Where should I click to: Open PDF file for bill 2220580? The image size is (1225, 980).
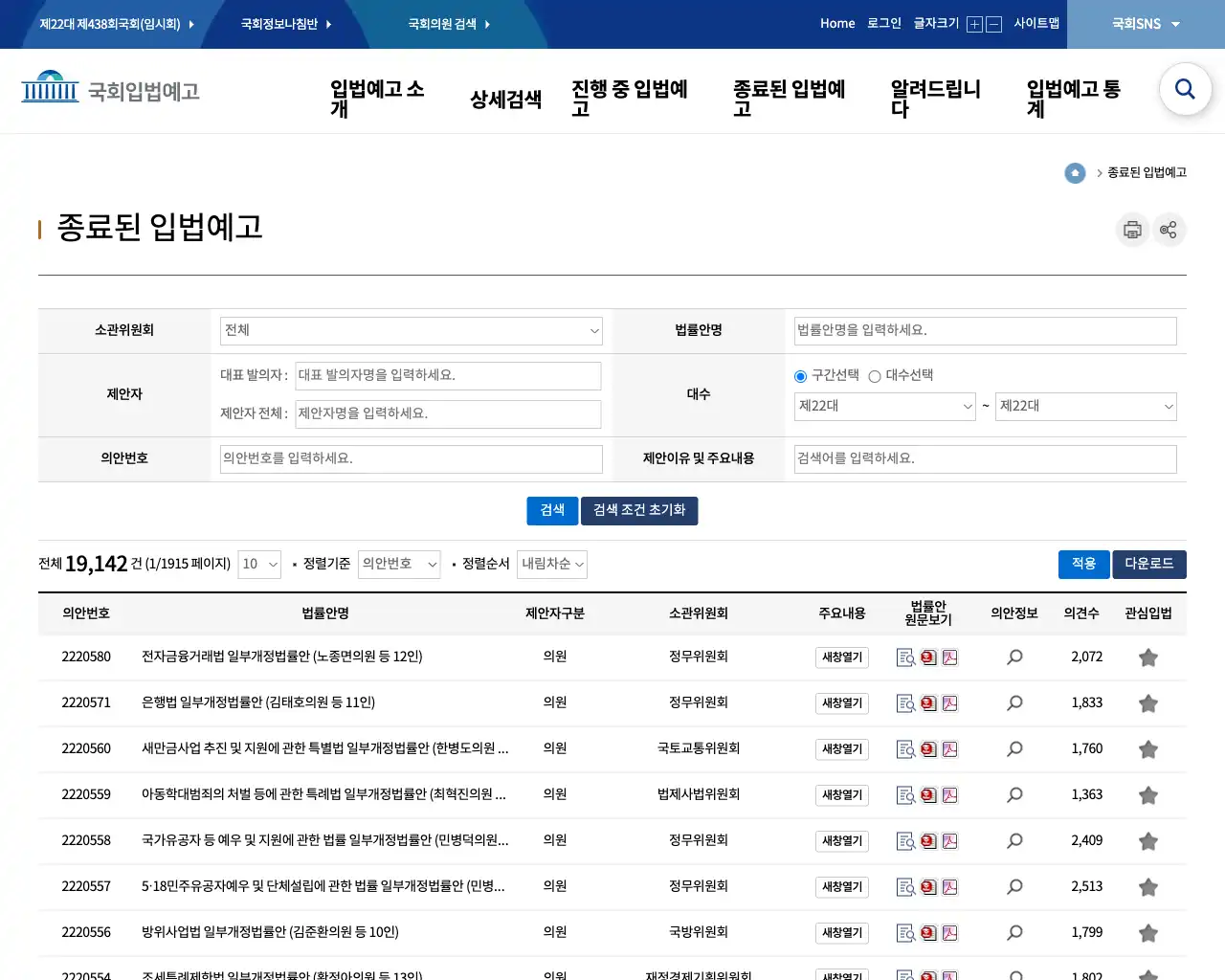(x=950, y=657)
